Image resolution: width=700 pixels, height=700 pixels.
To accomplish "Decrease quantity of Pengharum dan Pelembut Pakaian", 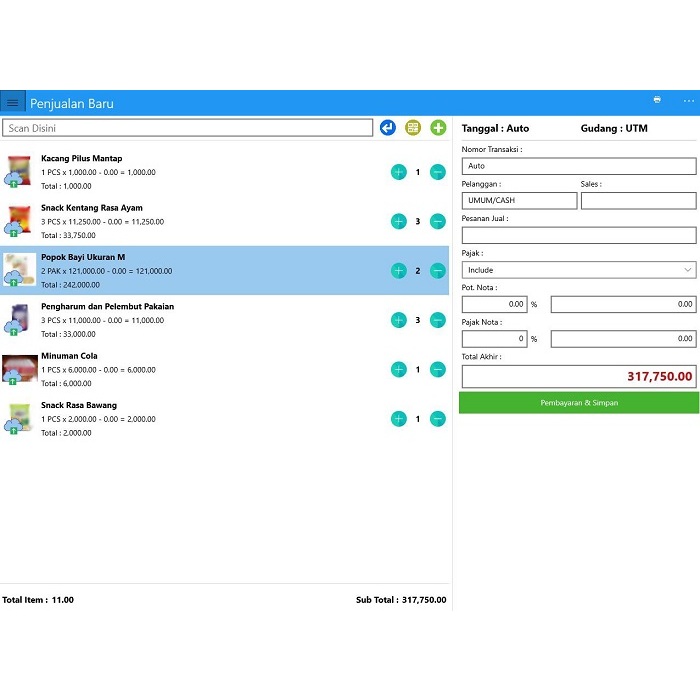I will [x=438, y=320].
